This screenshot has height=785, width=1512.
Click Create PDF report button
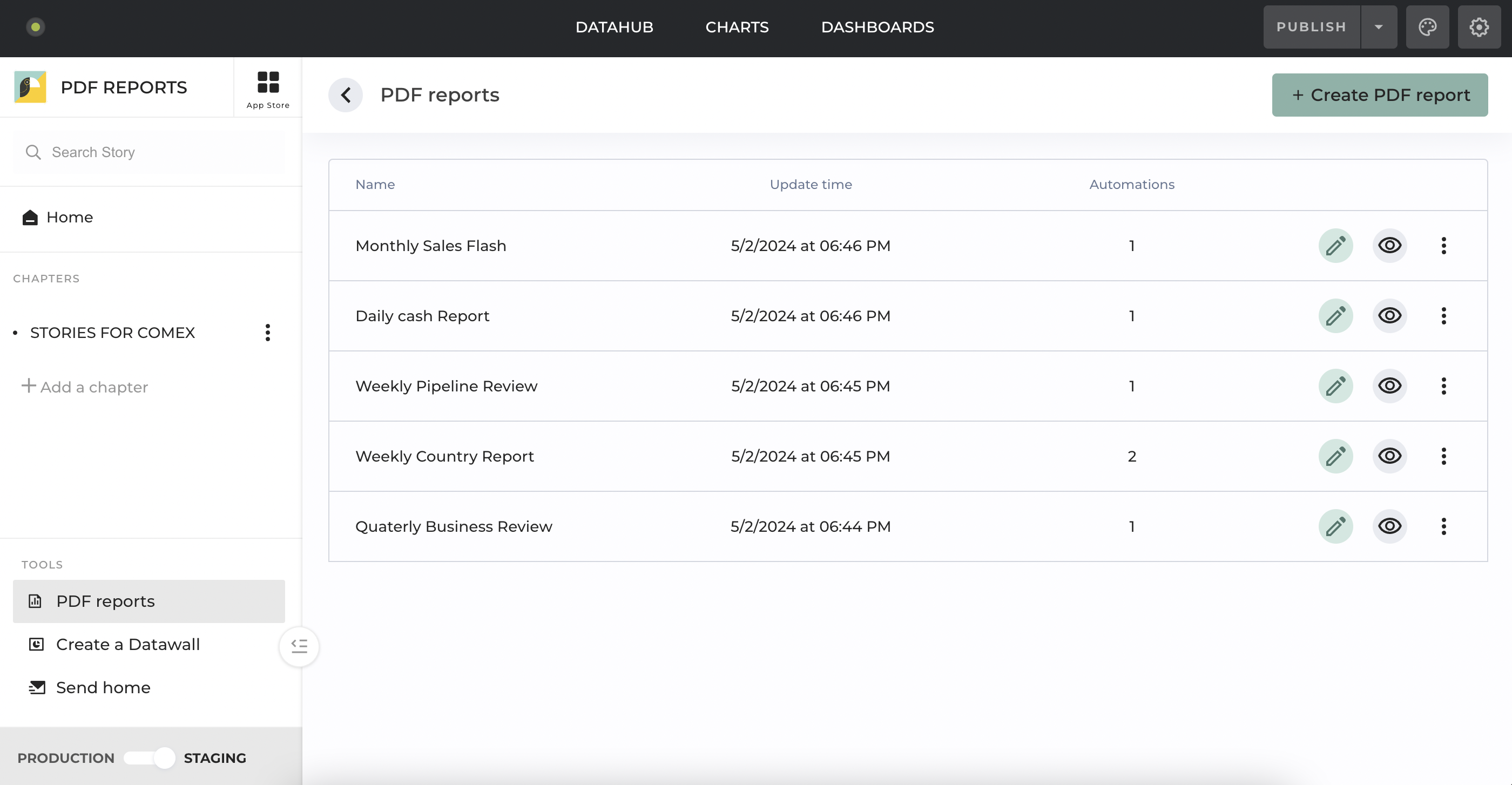pyautogui.click(x=1379, y=95)
